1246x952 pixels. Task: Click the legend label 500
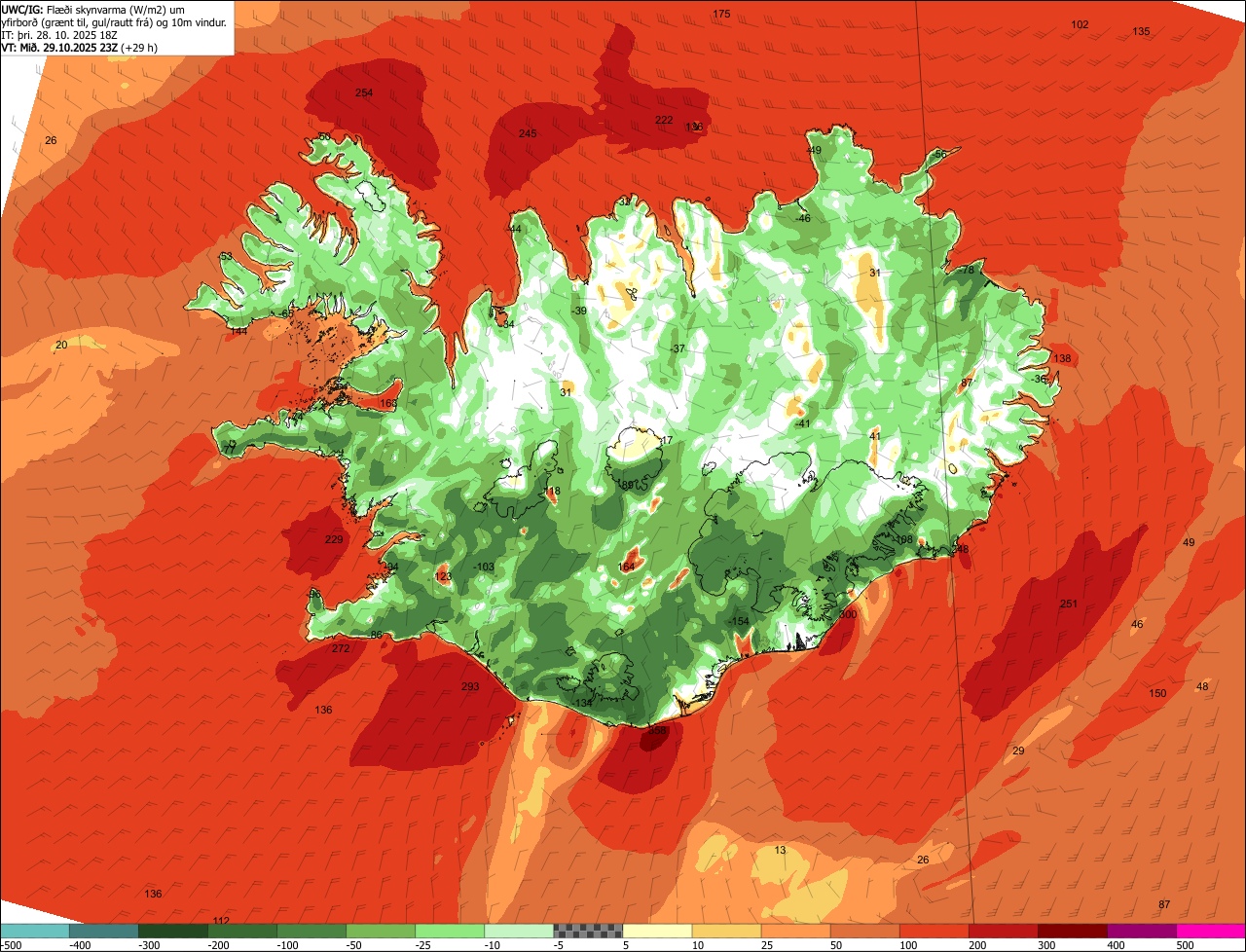pyautogui.click(x=1185, y=944)
